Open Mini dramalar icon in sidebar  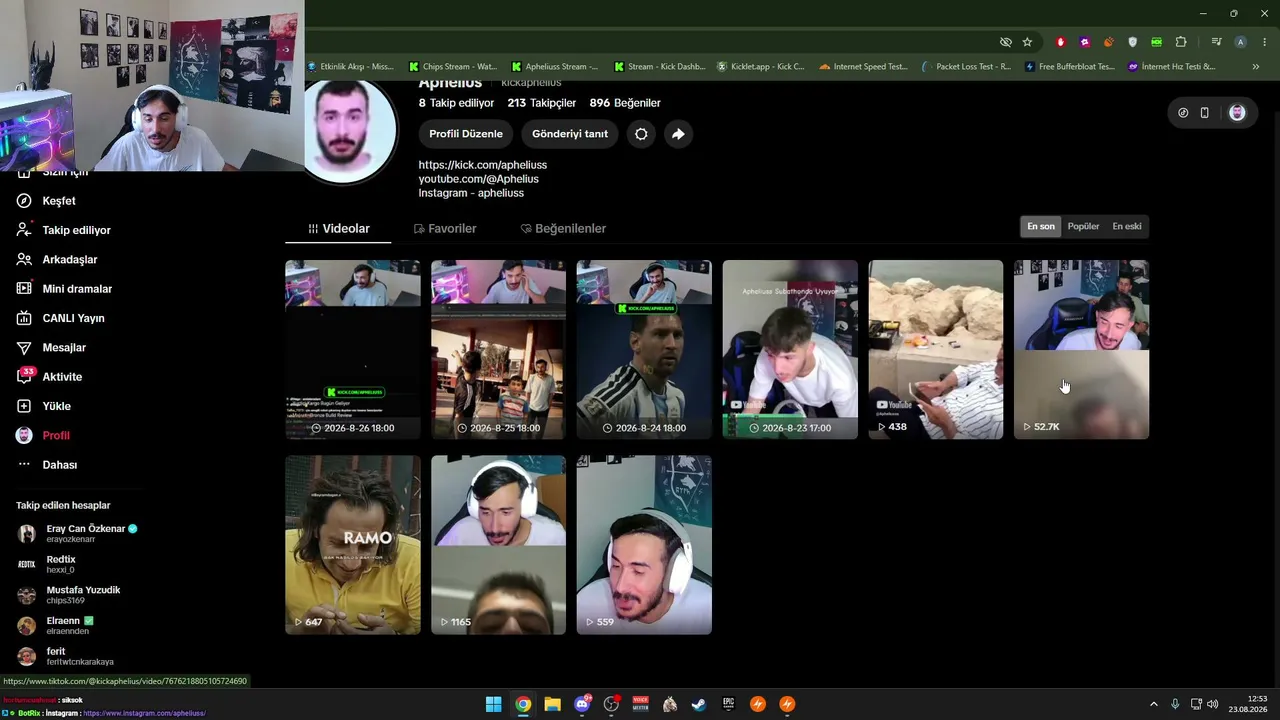pos(24,289)
